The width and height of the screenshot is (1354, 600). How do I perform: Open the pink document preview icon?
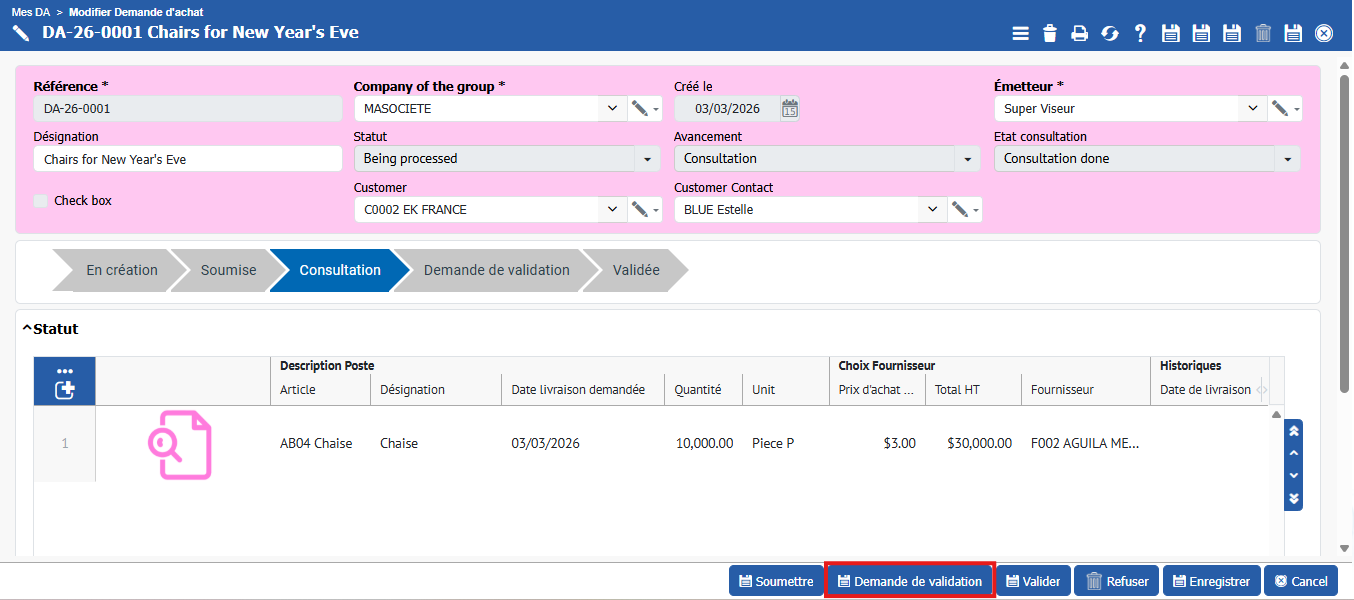coord(181,444)
